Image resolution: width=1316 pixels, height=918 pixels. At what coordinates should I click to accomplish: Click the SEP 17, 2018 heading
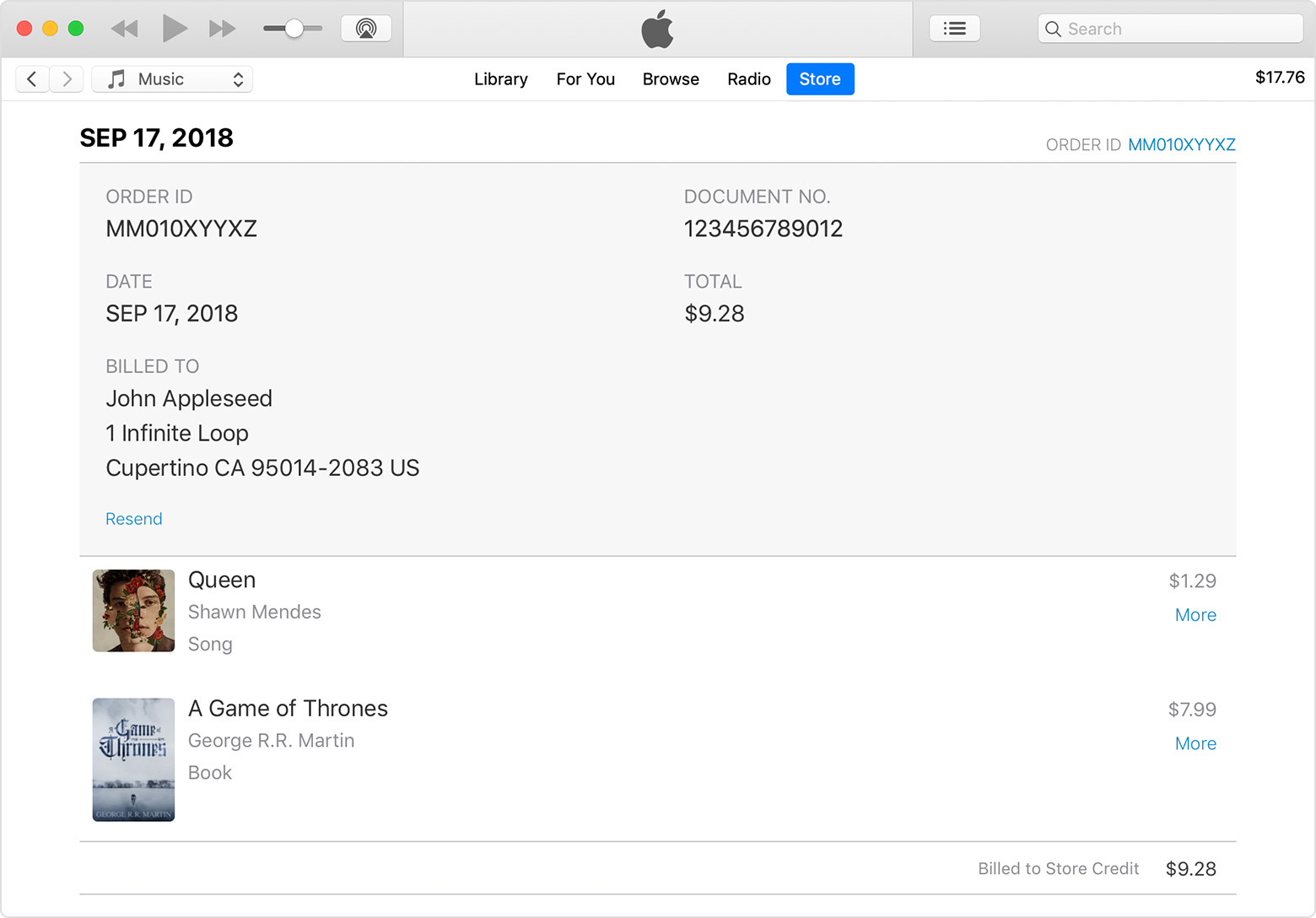(156, 138)
